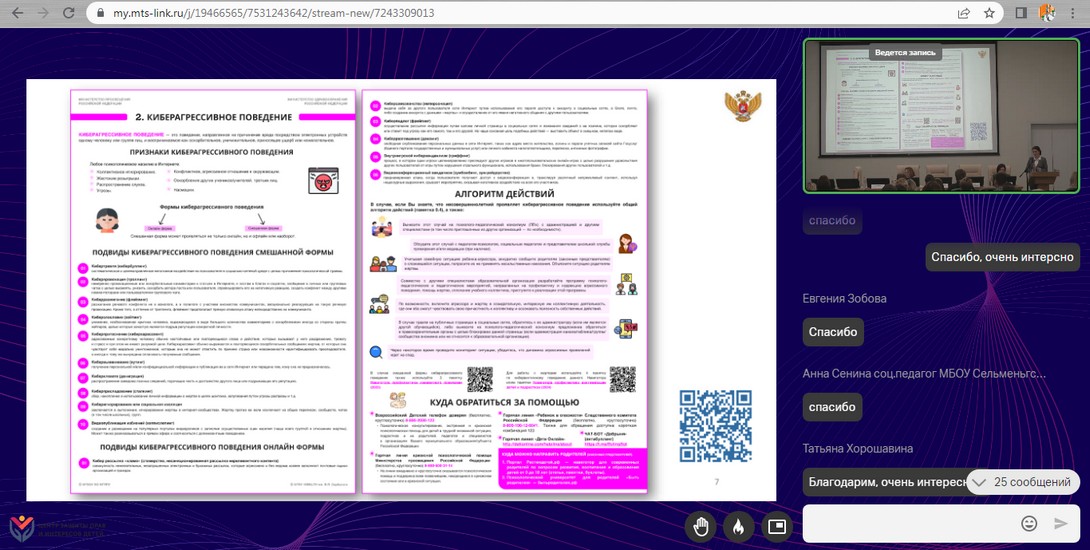
Task: Click the 'Спасибо, очень интерсно' chat message
Action: (x=1002, y=257)
